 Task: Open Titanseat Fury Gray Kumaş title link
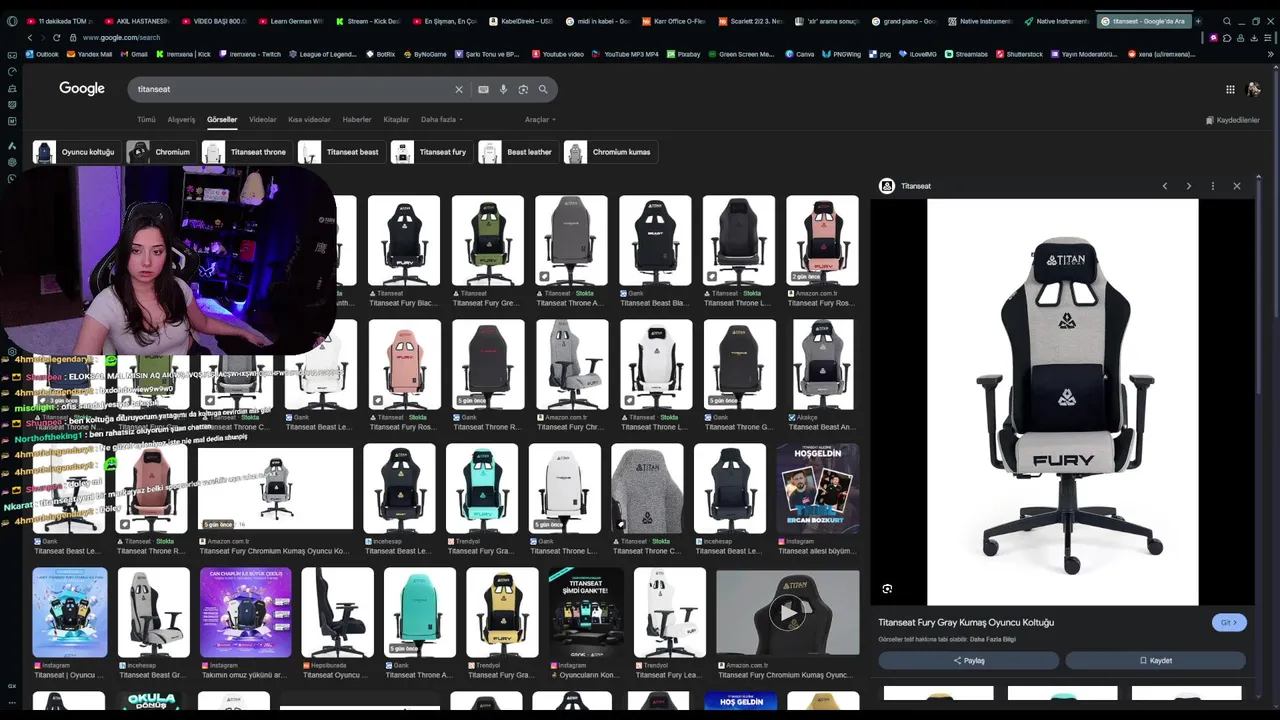[966, 622]
